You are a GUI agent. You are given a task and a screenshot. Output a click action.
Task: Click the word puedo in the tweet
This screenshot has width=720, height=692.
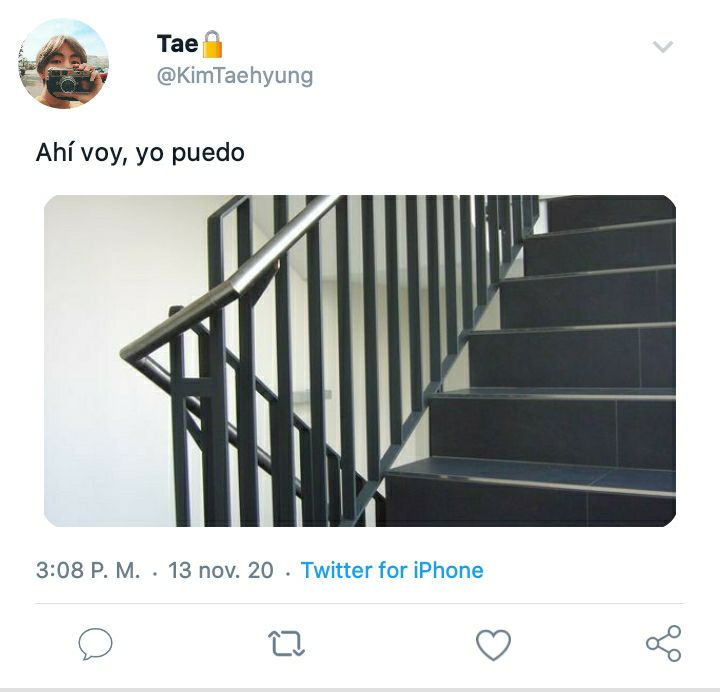coord(208,154)
